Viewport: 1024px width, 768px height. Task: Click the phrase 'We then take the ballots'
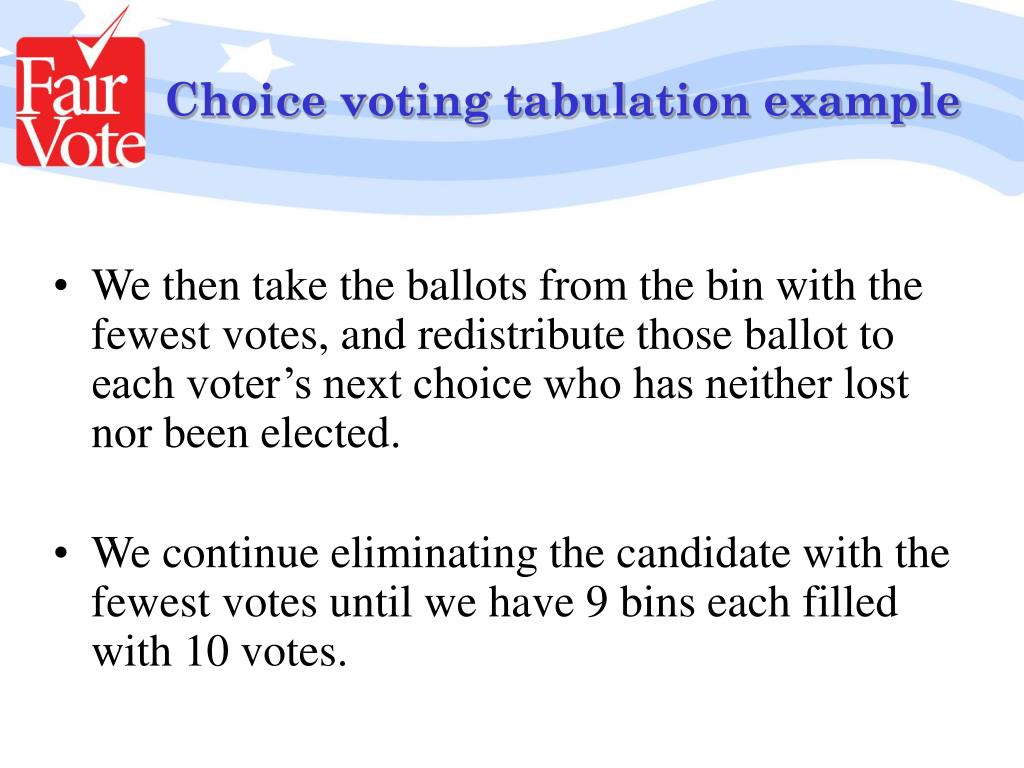tap(309, 285)
